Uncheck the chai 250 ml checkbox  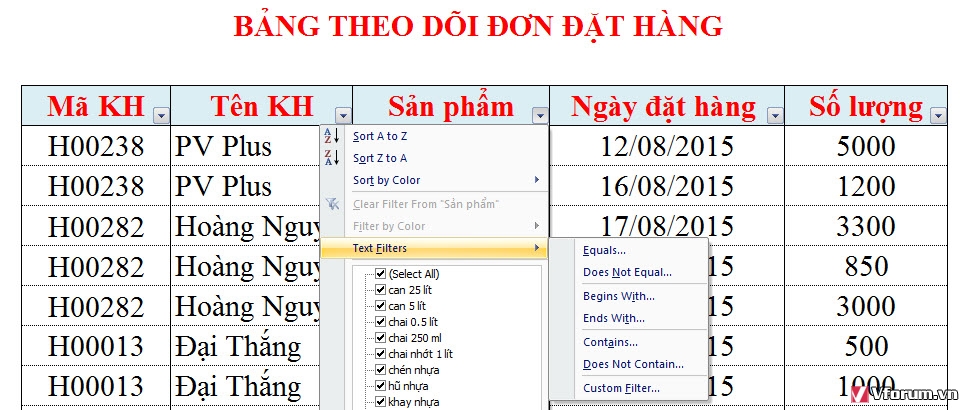380,338
